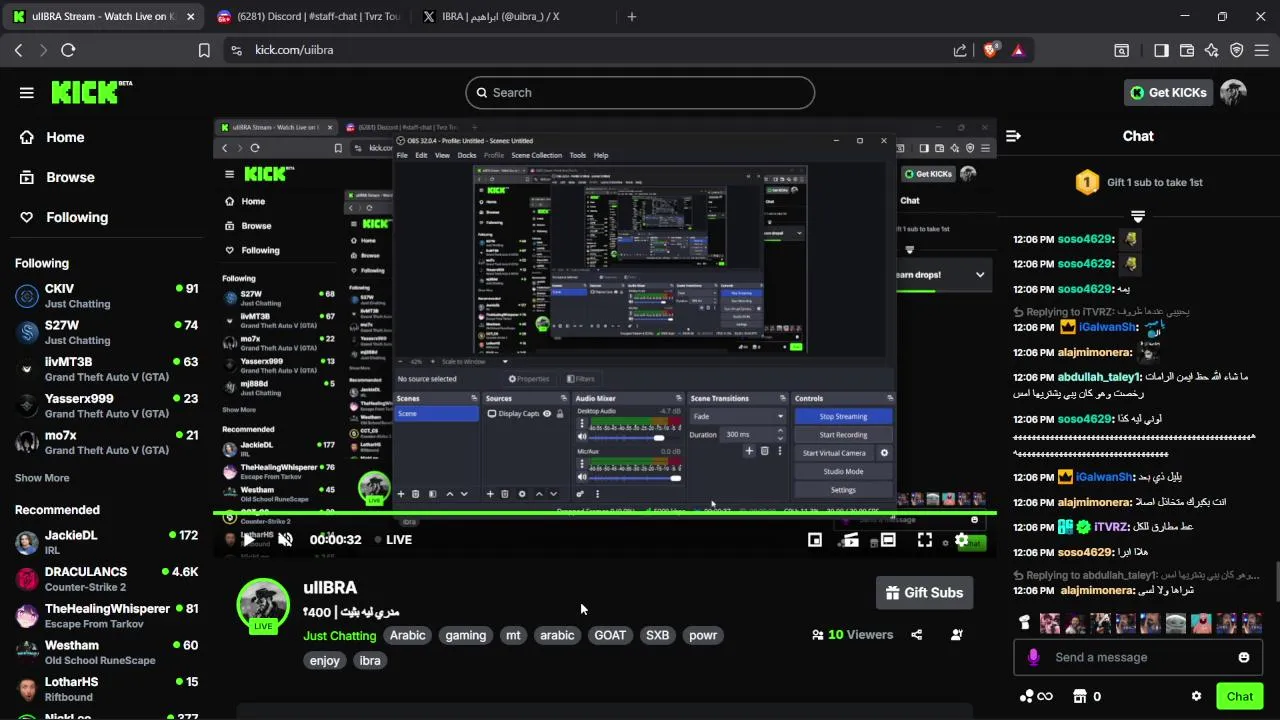Click the KICK beta logo
This screenshot has width=1280, height=720.
click(92, 91)
